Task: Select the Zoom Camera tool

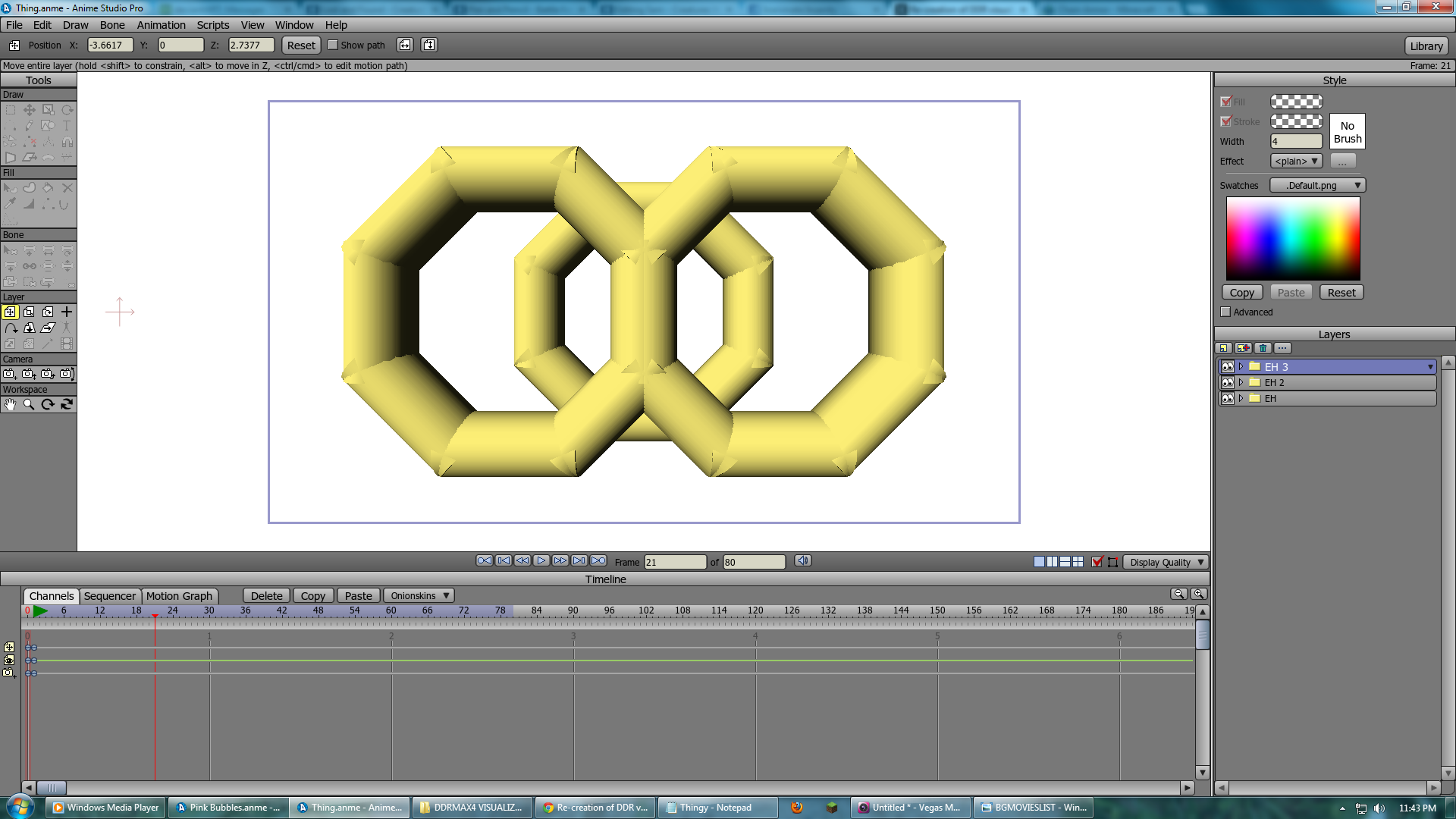Action: [29, 374]
